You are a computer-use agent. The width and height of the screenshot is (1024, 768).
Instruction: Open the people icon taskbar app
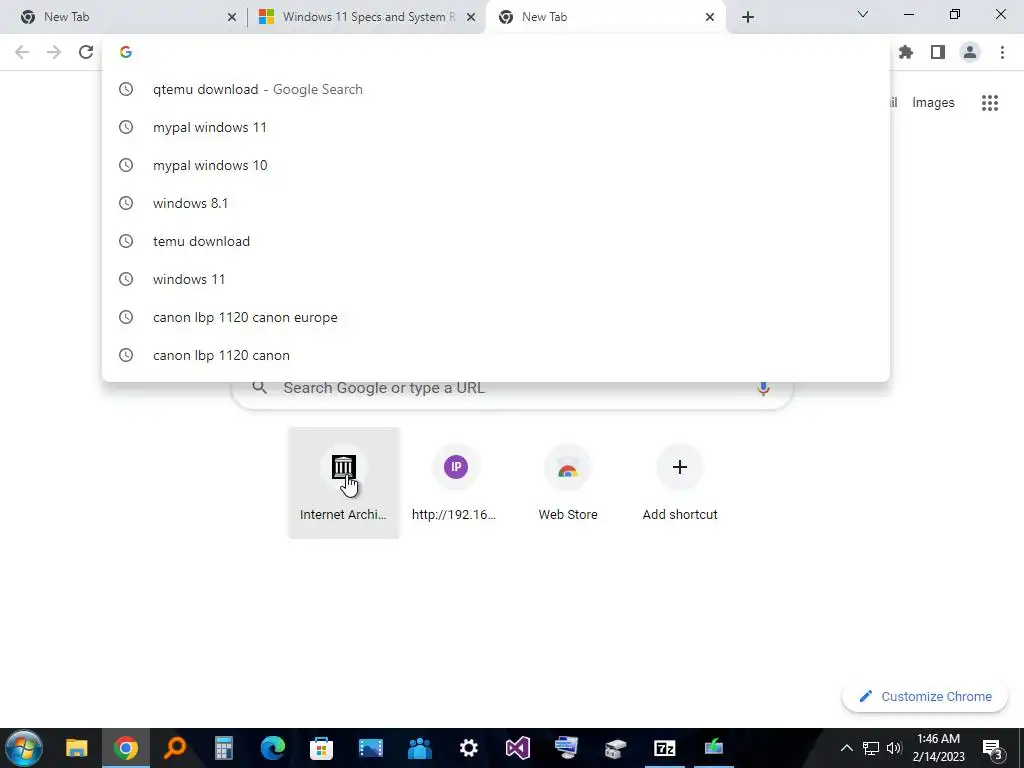click(x=419, y=748)
